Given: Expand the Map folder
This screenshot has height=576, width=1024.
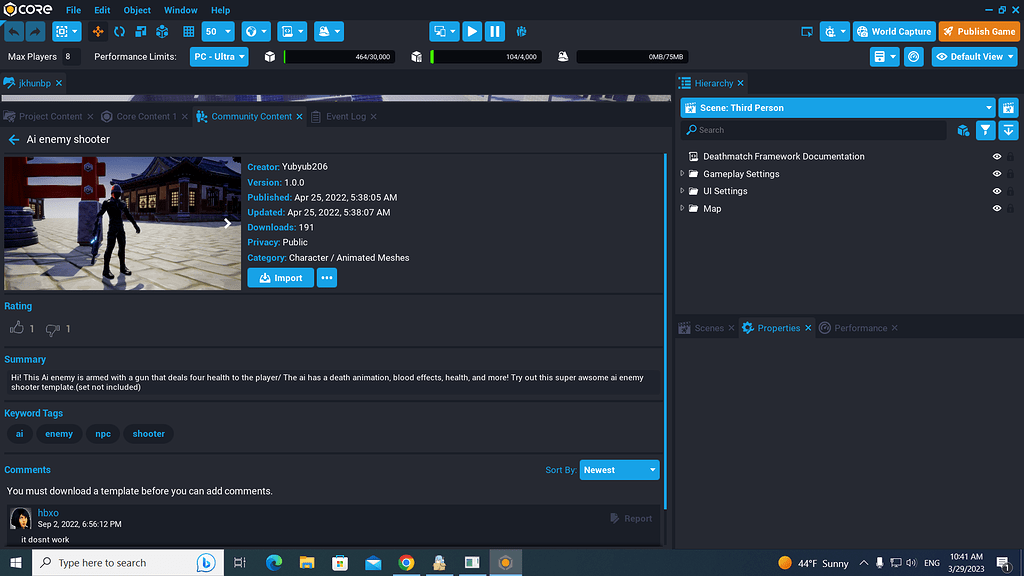Looking at the screenshot, I should [682, 208].
